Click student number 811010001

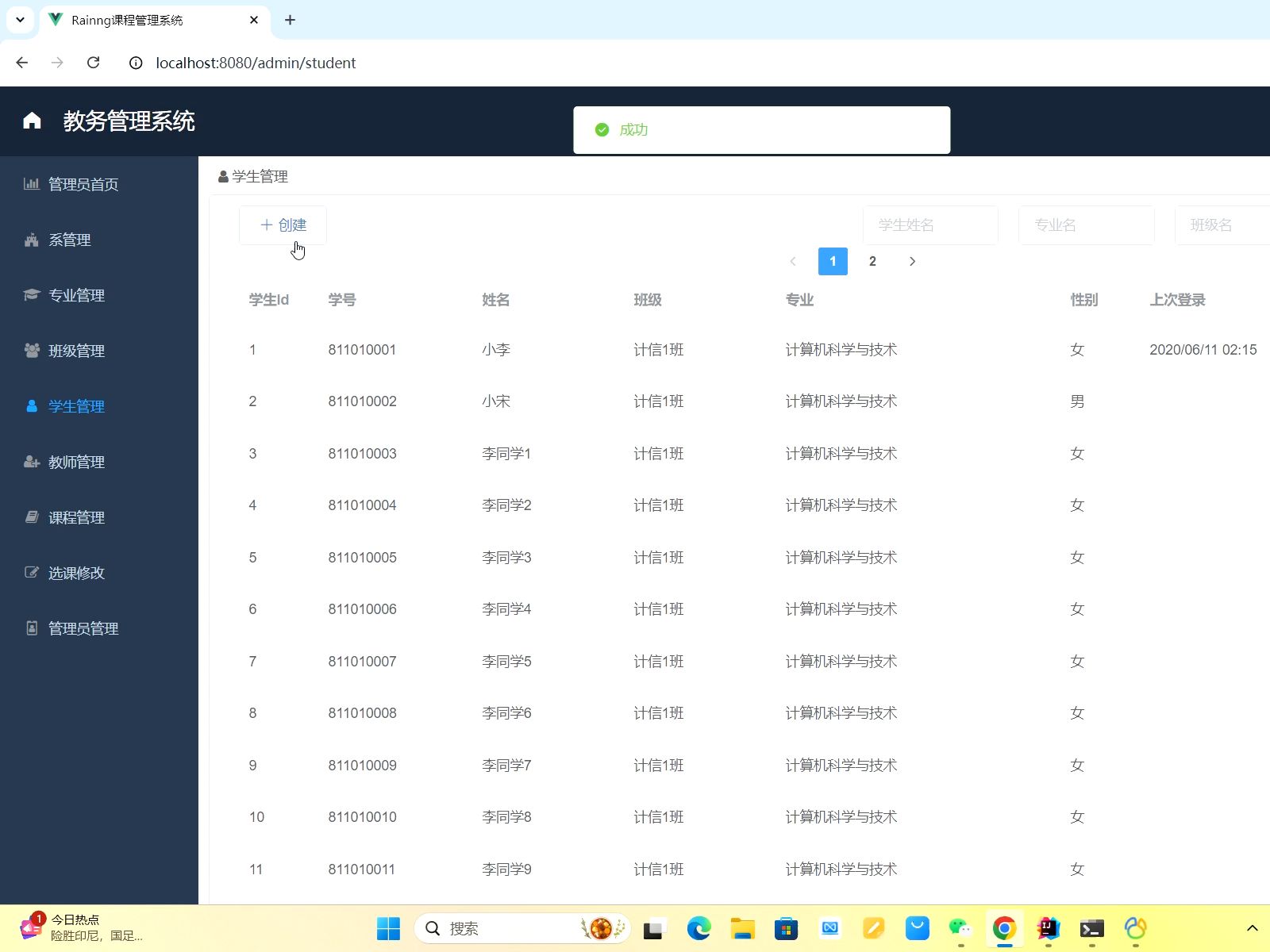click(x=362, y=350)
